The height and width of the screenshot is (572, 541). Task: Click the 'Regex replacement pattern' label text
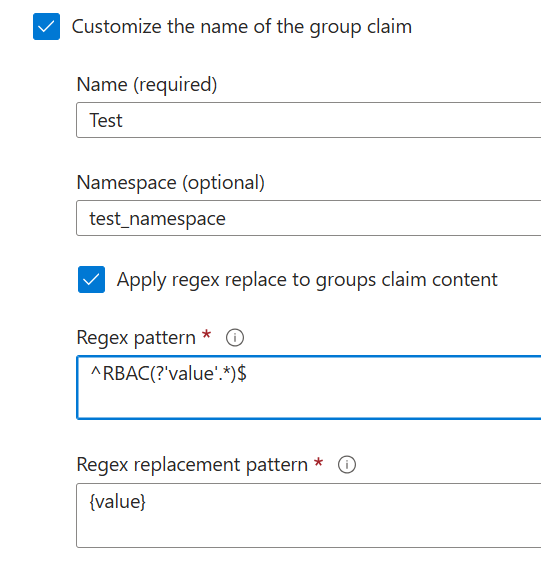192,465
